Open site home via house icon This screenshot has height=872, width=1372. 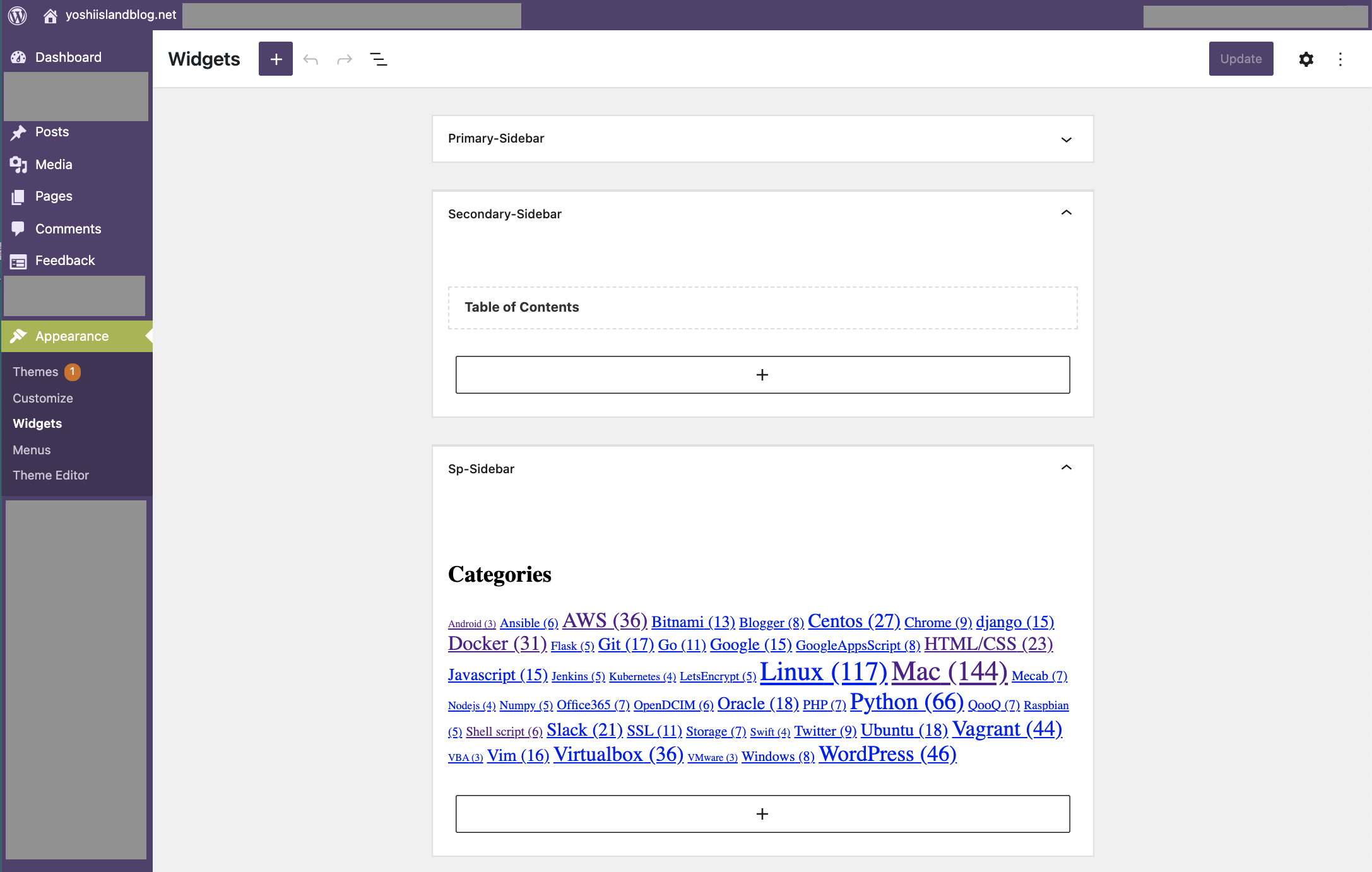point(50,15)
